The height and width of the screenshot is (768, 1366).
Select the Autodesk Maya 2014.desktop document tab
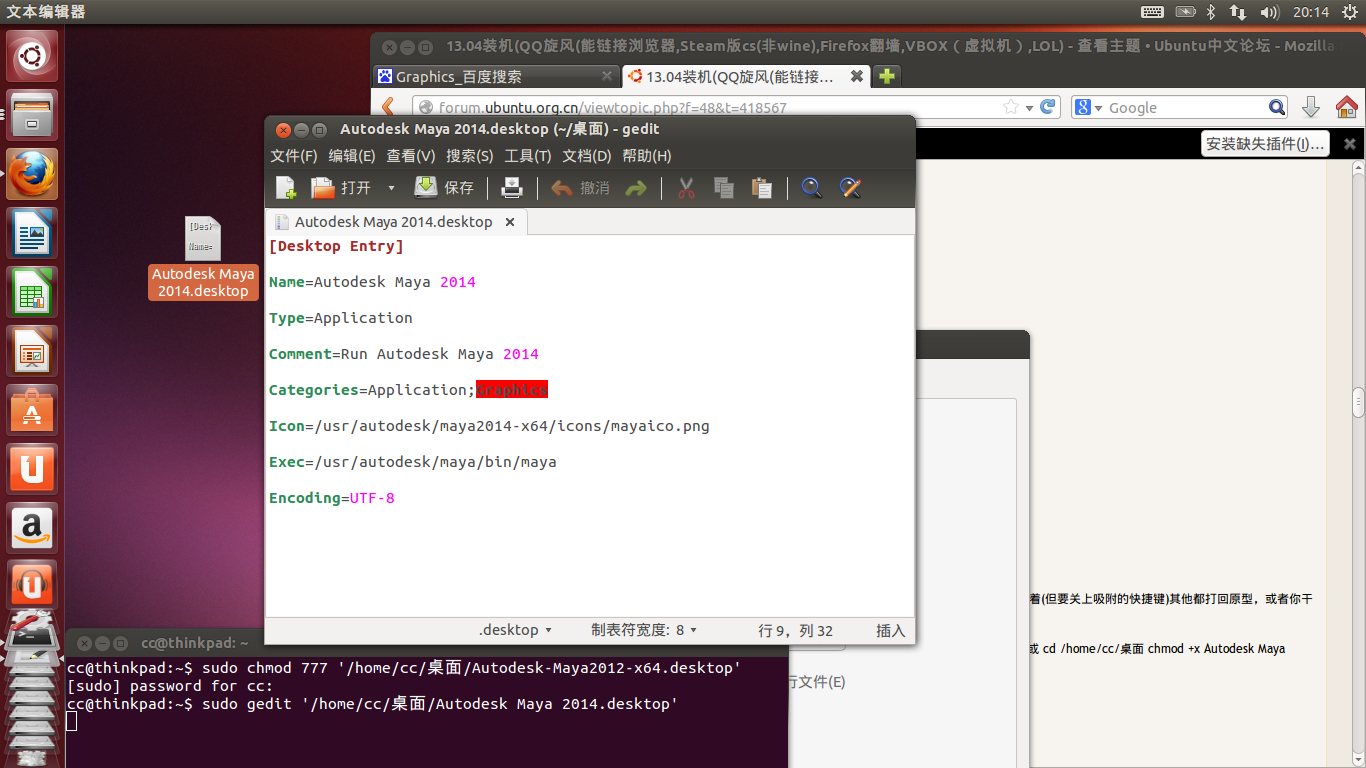(394, 222)
